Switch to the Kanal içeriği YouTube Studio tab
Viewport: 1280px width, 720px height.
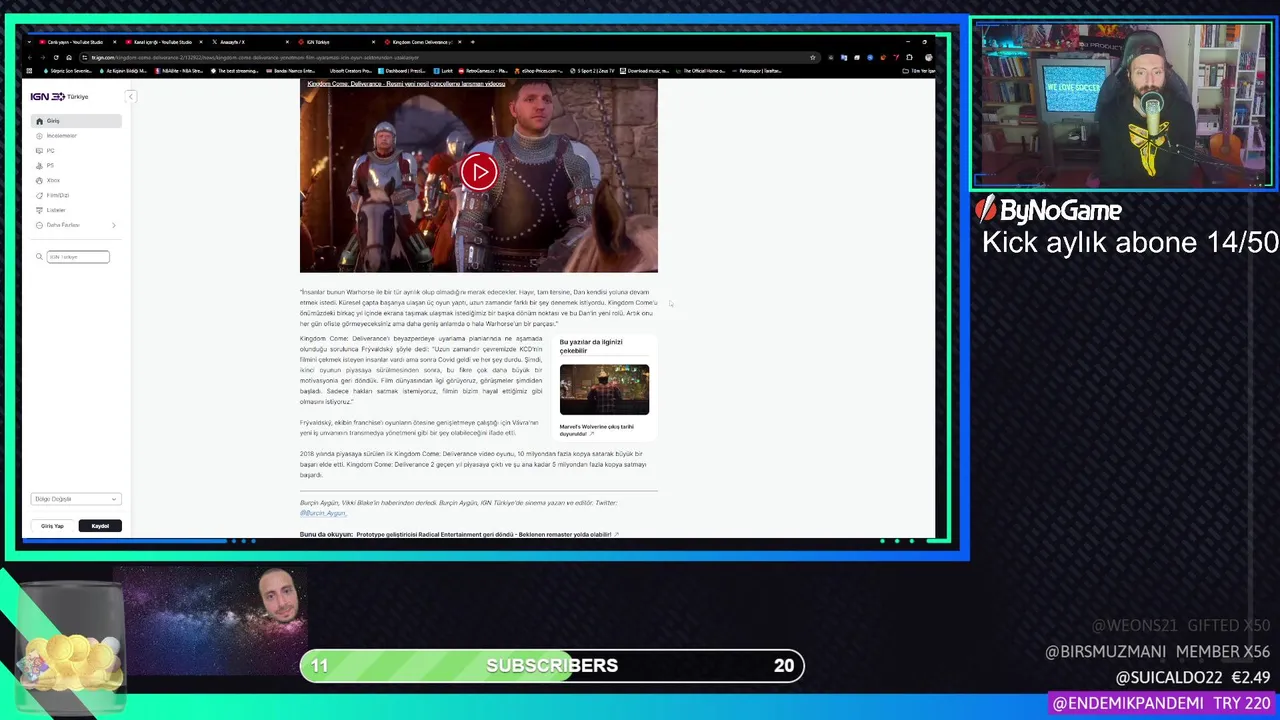point(162,42)
